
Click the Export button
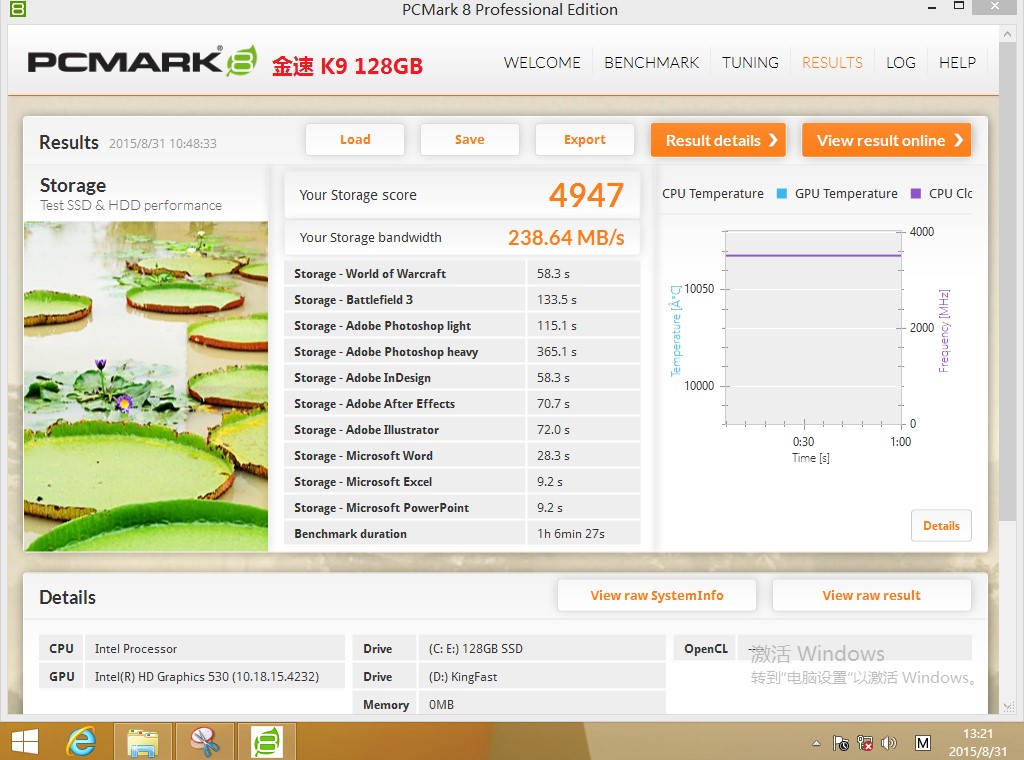[584, 140]
